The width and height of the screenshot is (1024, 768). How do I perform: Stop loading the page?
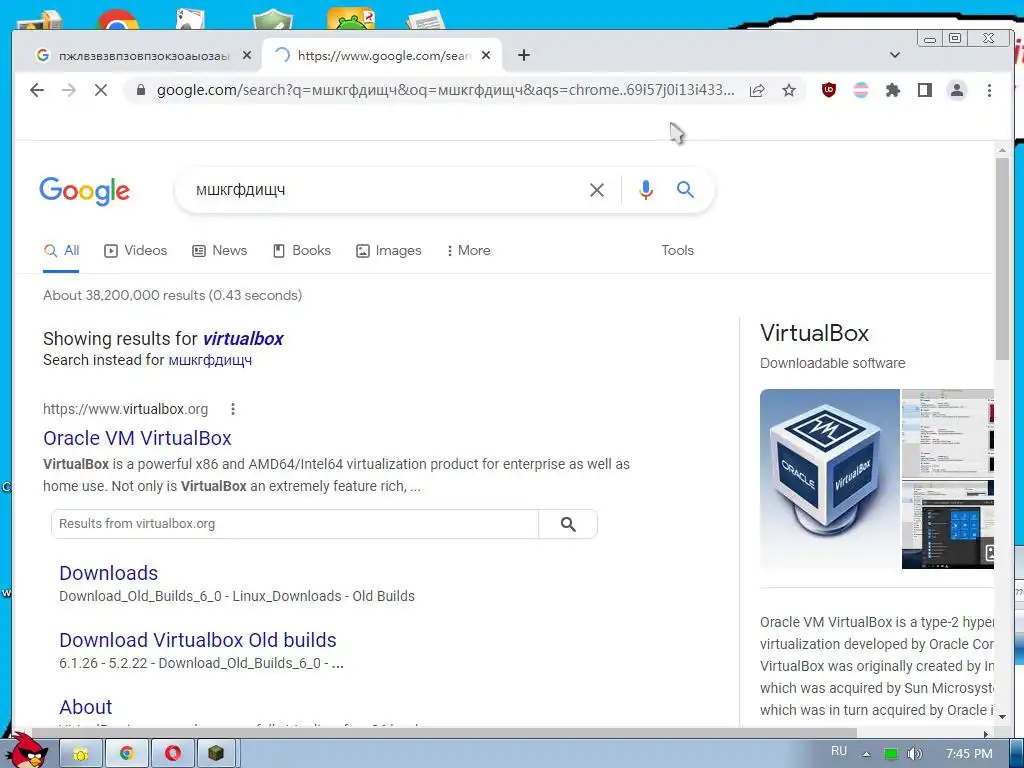click(101, 90)
